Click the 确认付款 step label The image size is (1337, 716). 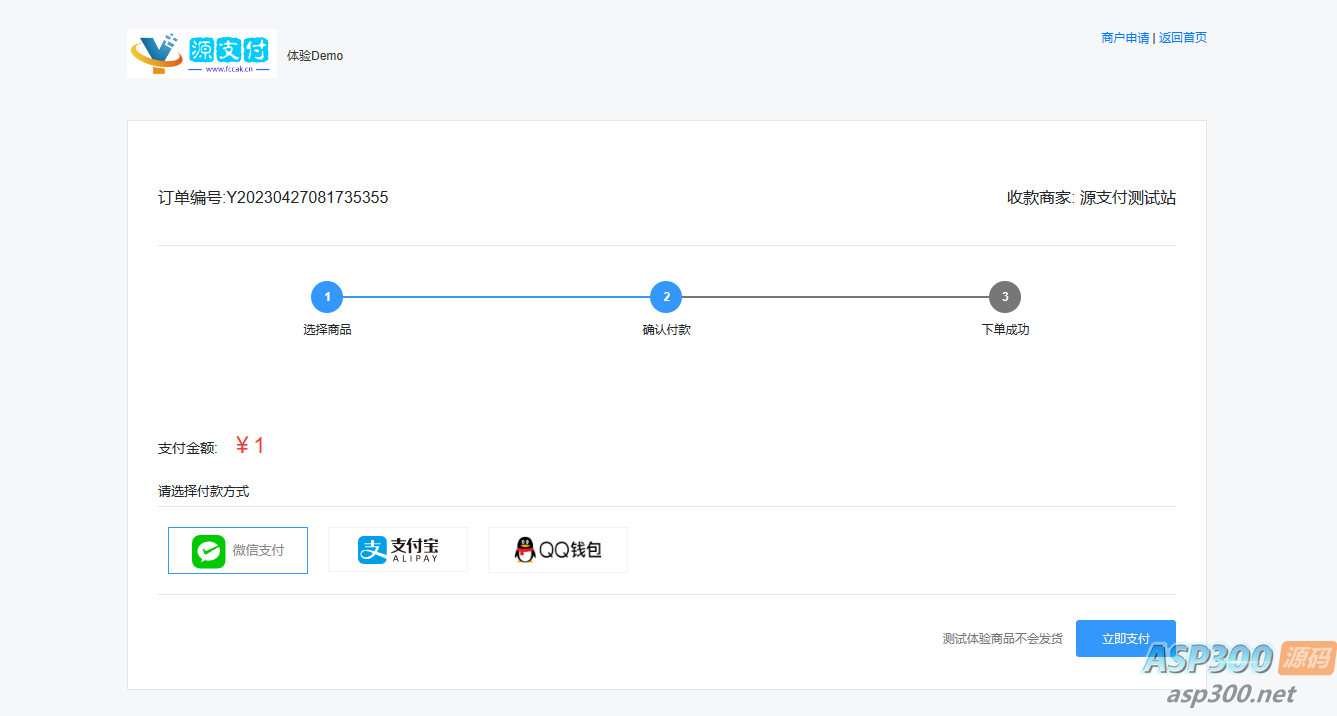point(666,330)
